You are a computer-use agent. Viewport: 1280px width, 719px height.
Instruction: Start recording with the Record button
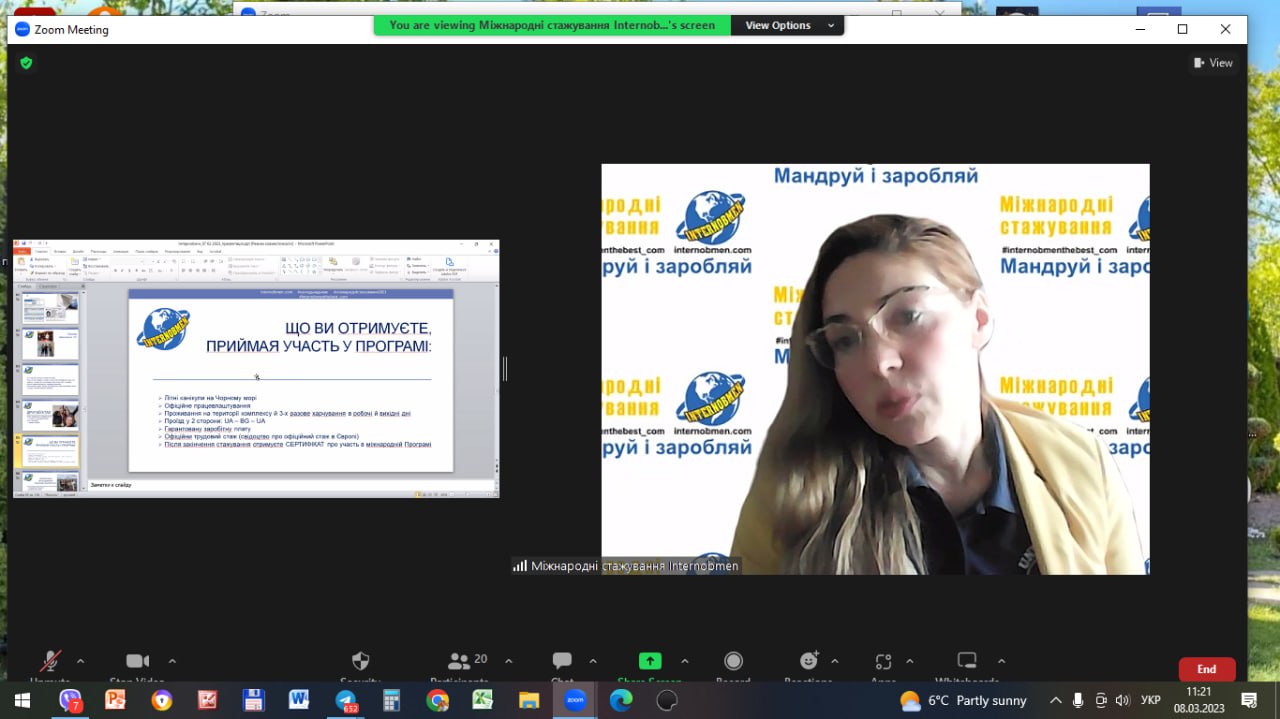733,662
